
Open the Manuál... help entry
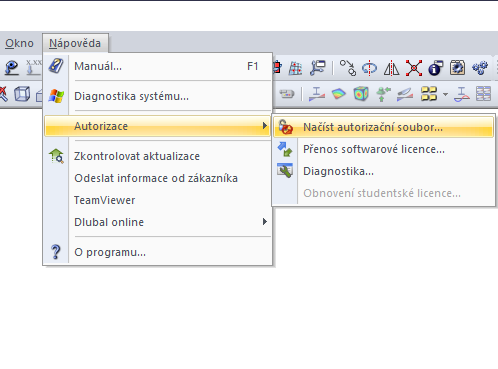pyautogui.click(x=157, y=66)
